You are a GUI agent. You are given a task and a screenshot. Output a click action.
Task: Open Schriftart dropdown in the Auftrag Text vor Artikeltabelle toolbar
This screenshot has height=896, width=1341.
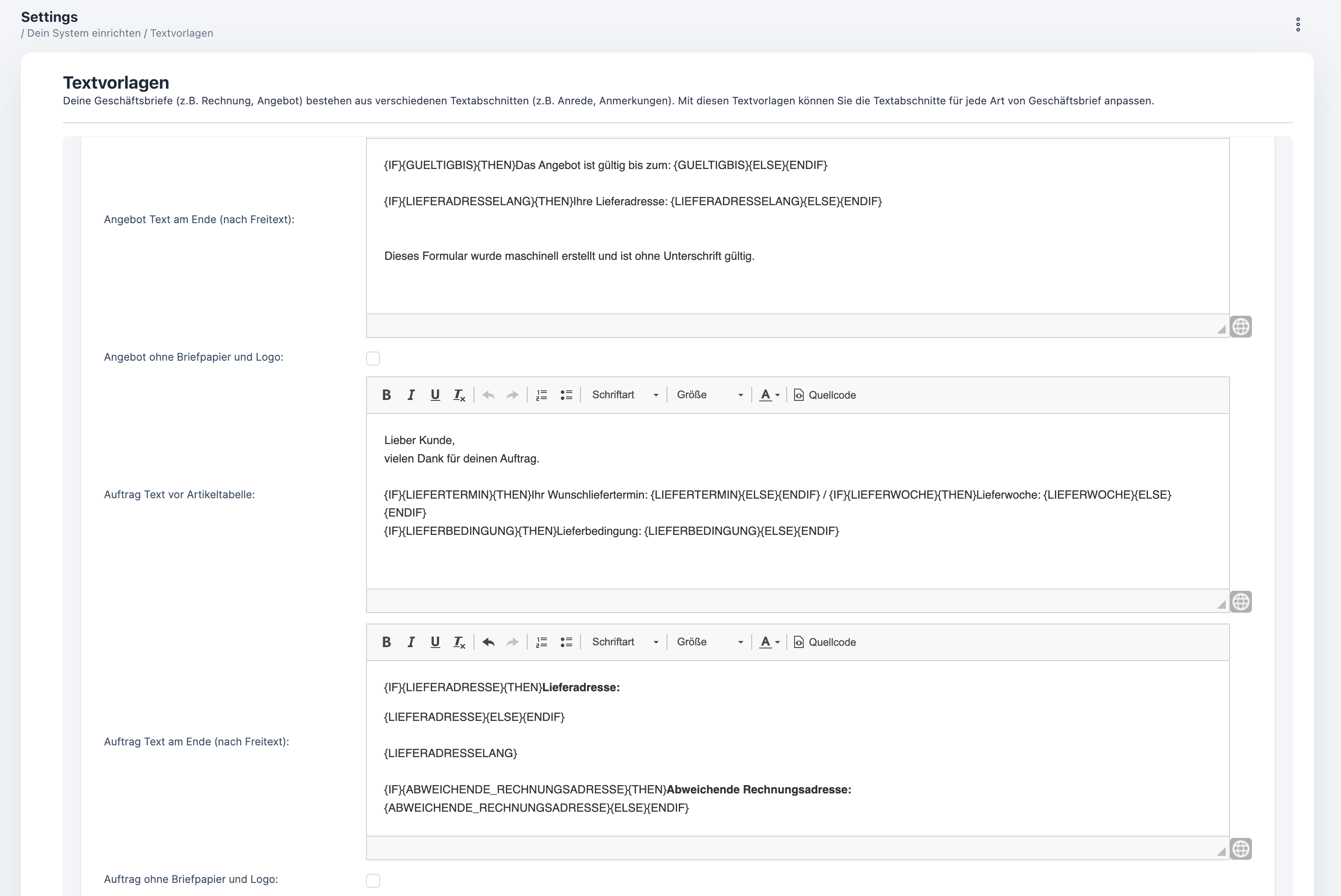(624, 395)
